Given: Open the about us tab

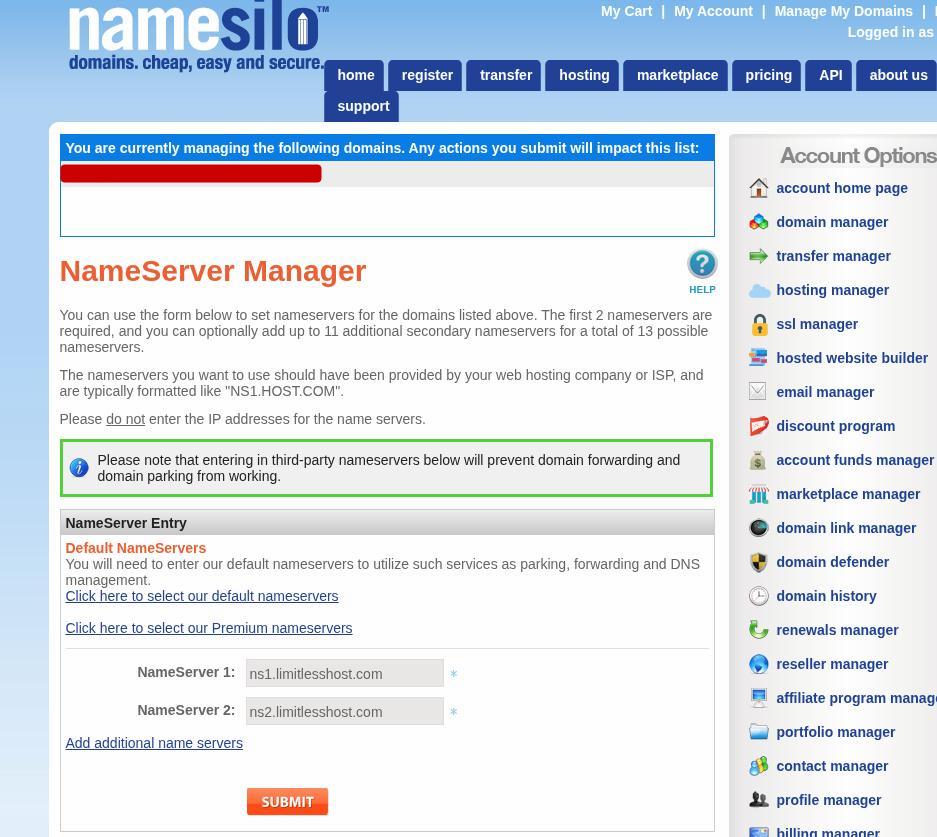Looking at the screenshot, I should [x=897, y=75].
